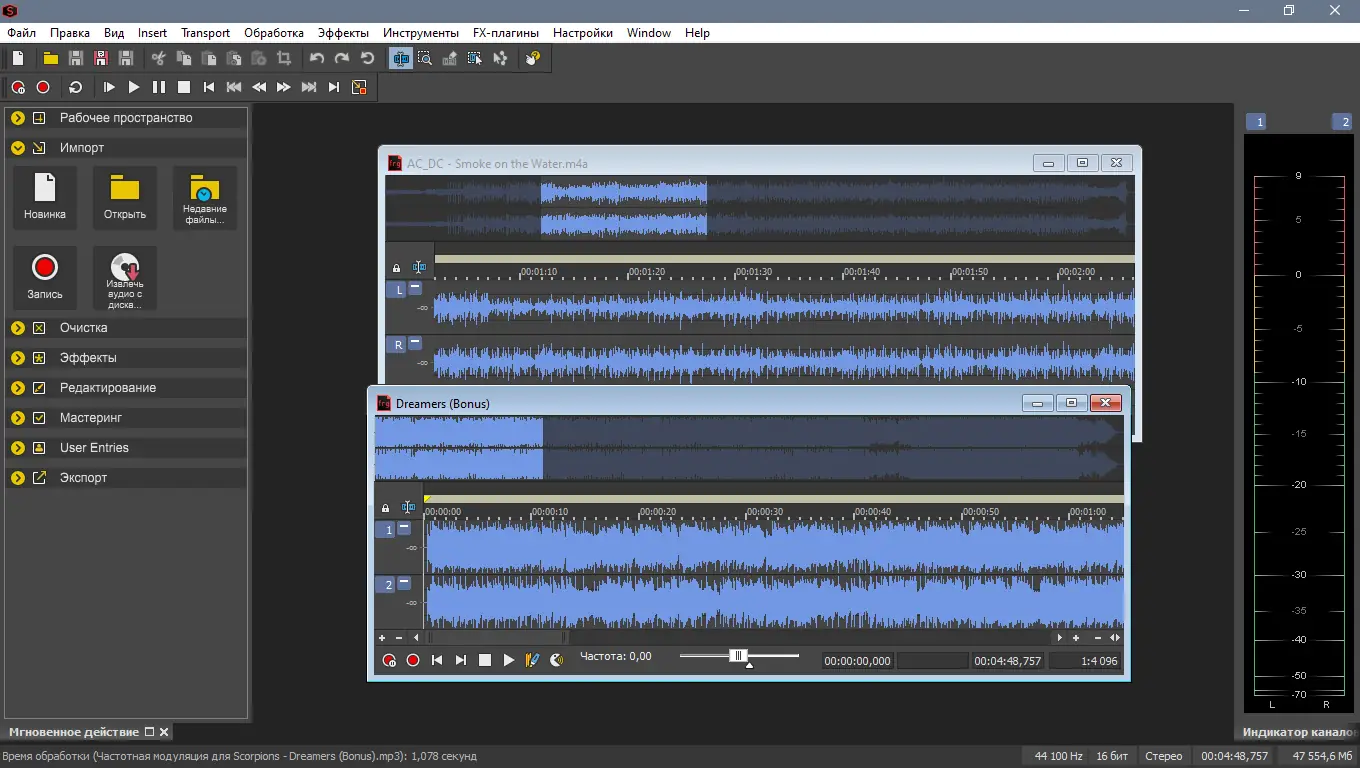Click the Trim/Crop toolbar icon
The height and width of the screenshot is (768, 1360).
(285, 58)
